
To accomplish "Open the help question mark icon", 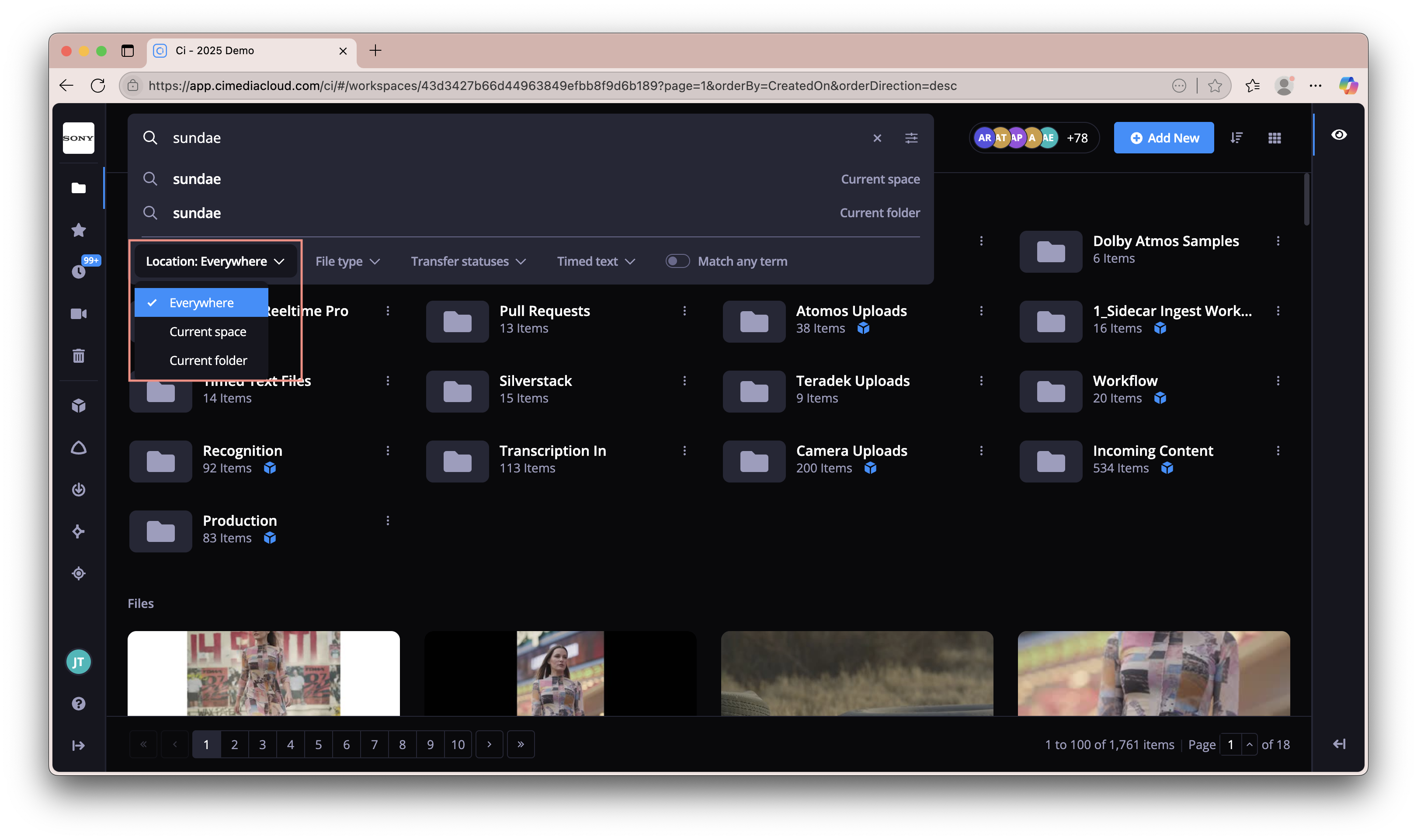I will click(79, 703).
